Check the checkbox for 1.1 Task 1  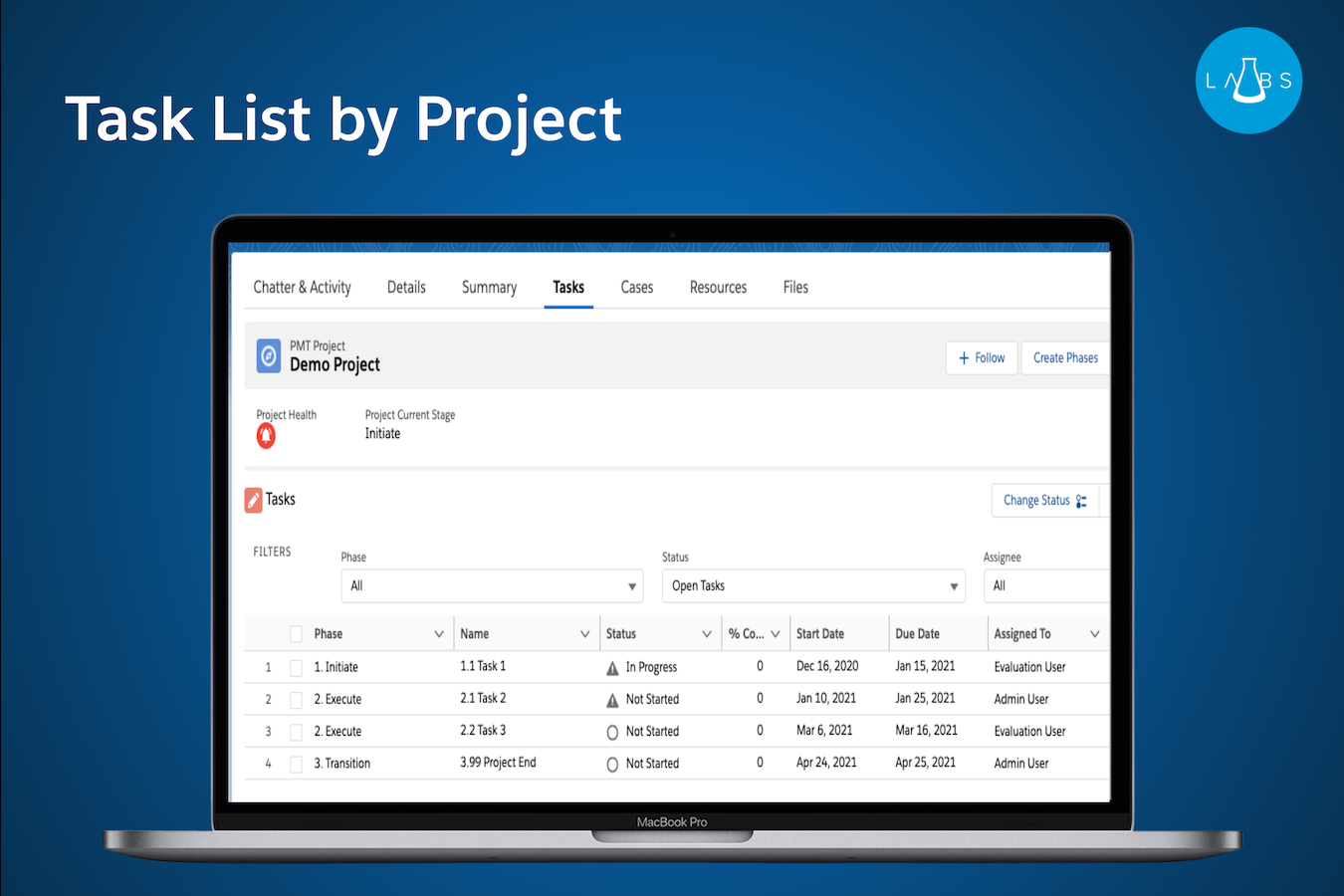click(x=296, y=667)
